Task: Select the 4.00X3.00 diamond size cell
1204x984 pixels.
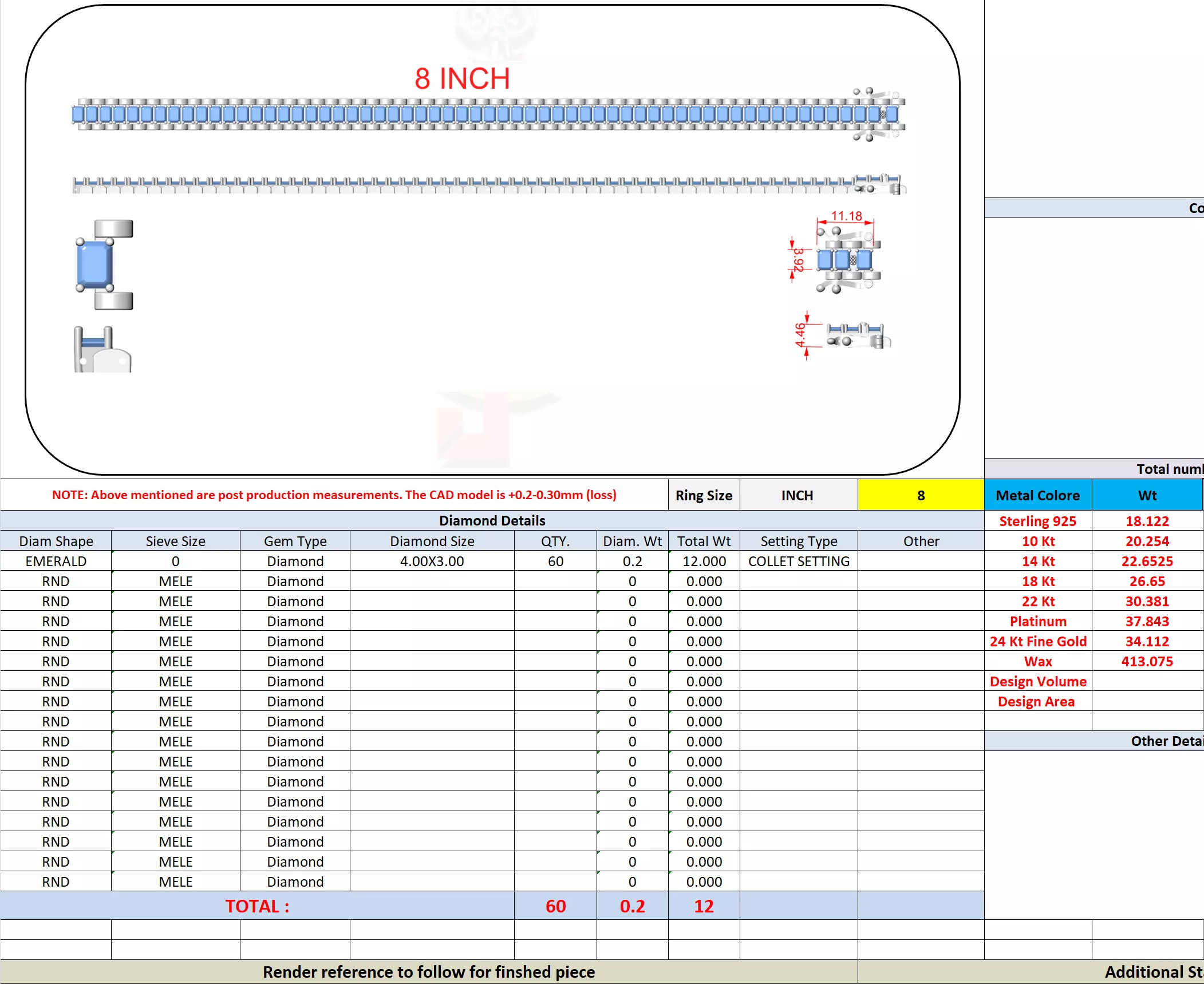Action: (x=432, y=561)
